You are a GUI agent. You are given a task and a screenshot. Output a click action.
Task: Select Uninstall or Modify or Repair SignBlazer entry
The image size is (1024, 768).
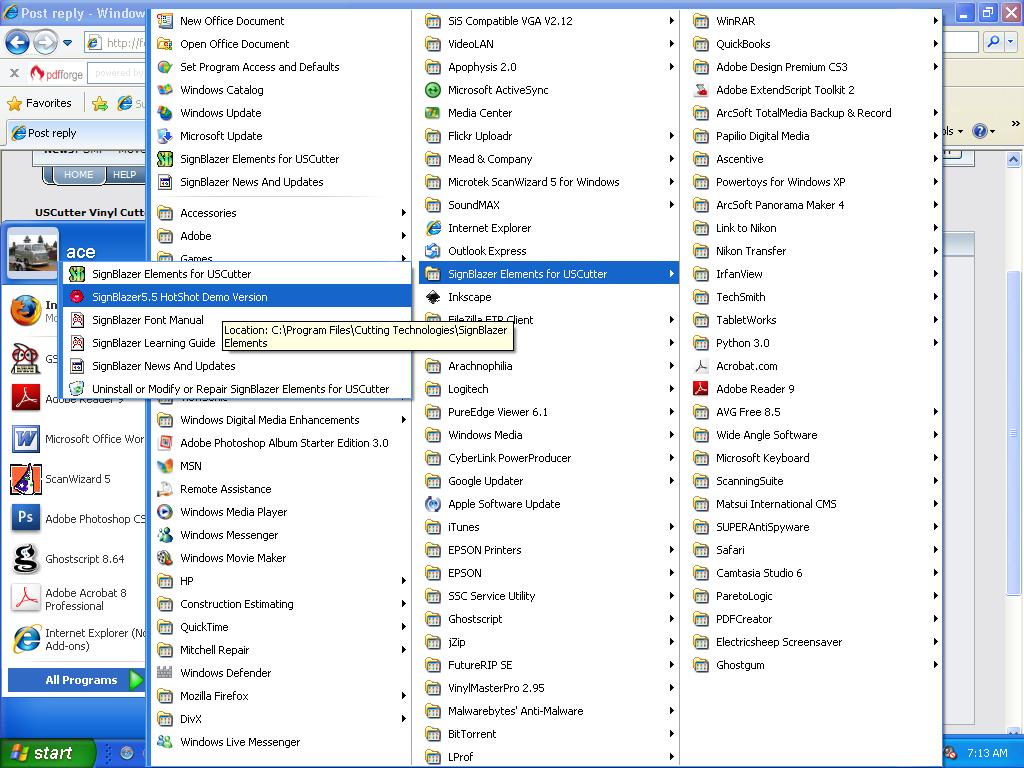pos(236,389)
